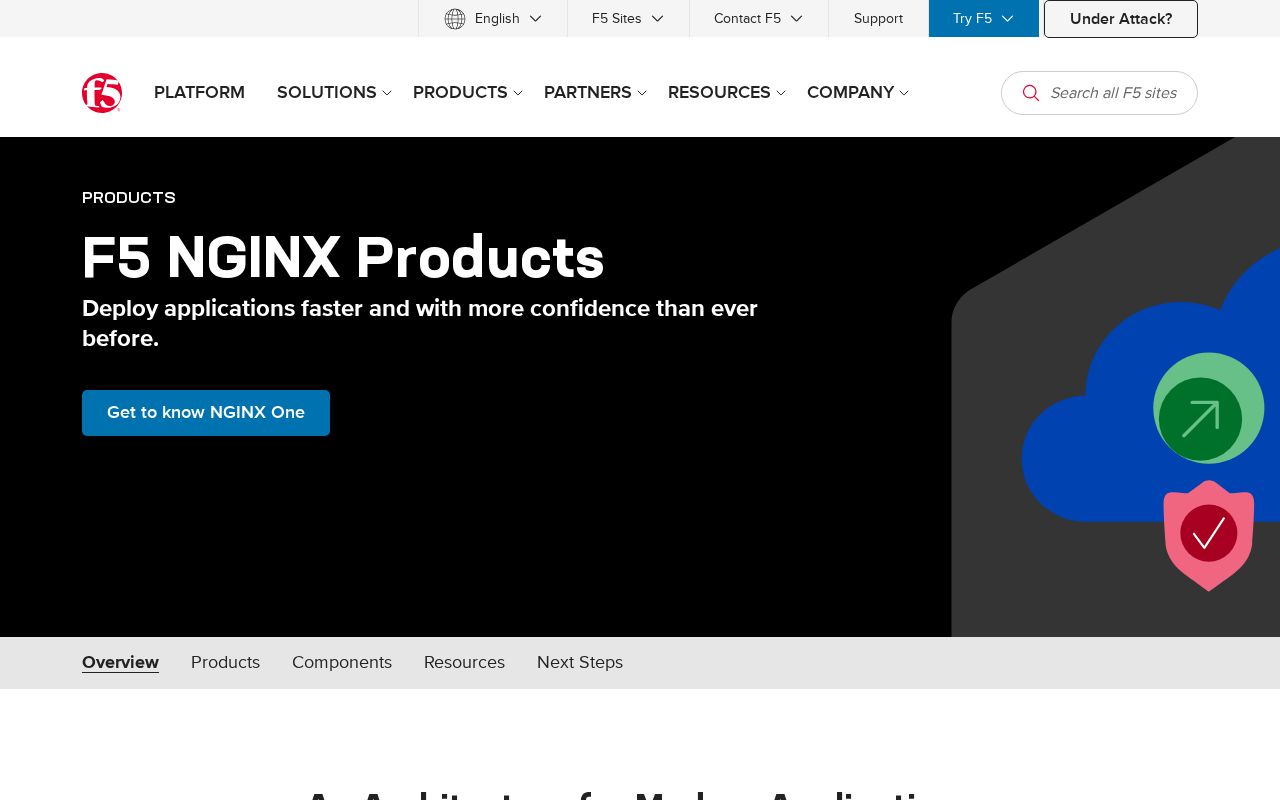Click the F5 logo in the header
The image size is (1280, 800).
coord(101,93)
